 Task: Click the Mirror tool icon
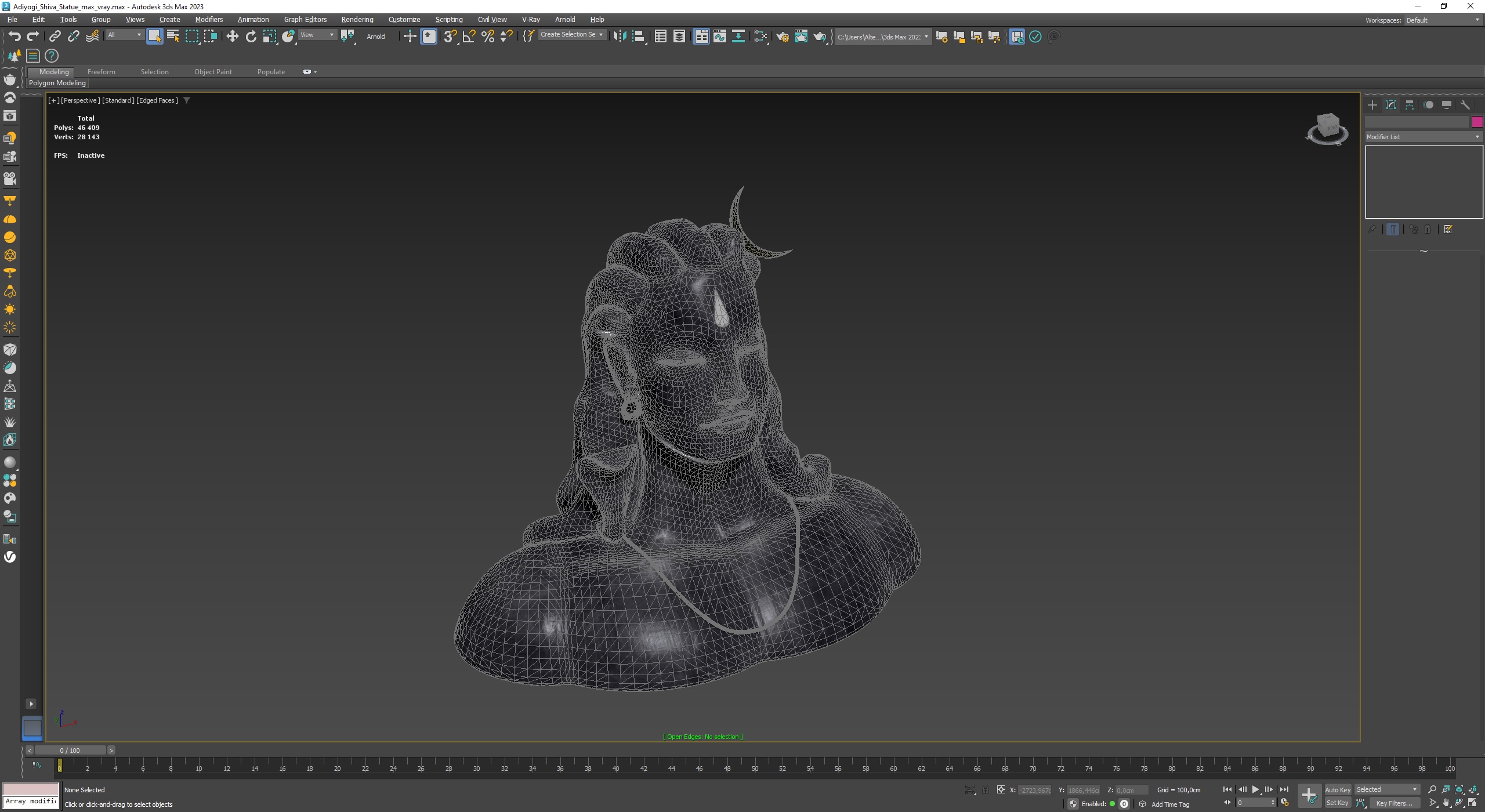click(620, 37)
